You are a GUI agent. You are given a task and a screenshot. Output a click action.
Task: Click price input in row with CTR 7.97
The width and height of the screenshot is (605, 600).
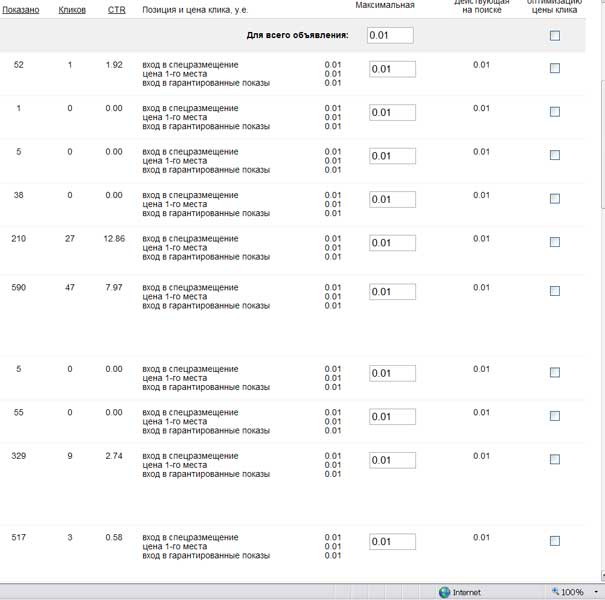(392, 292)
